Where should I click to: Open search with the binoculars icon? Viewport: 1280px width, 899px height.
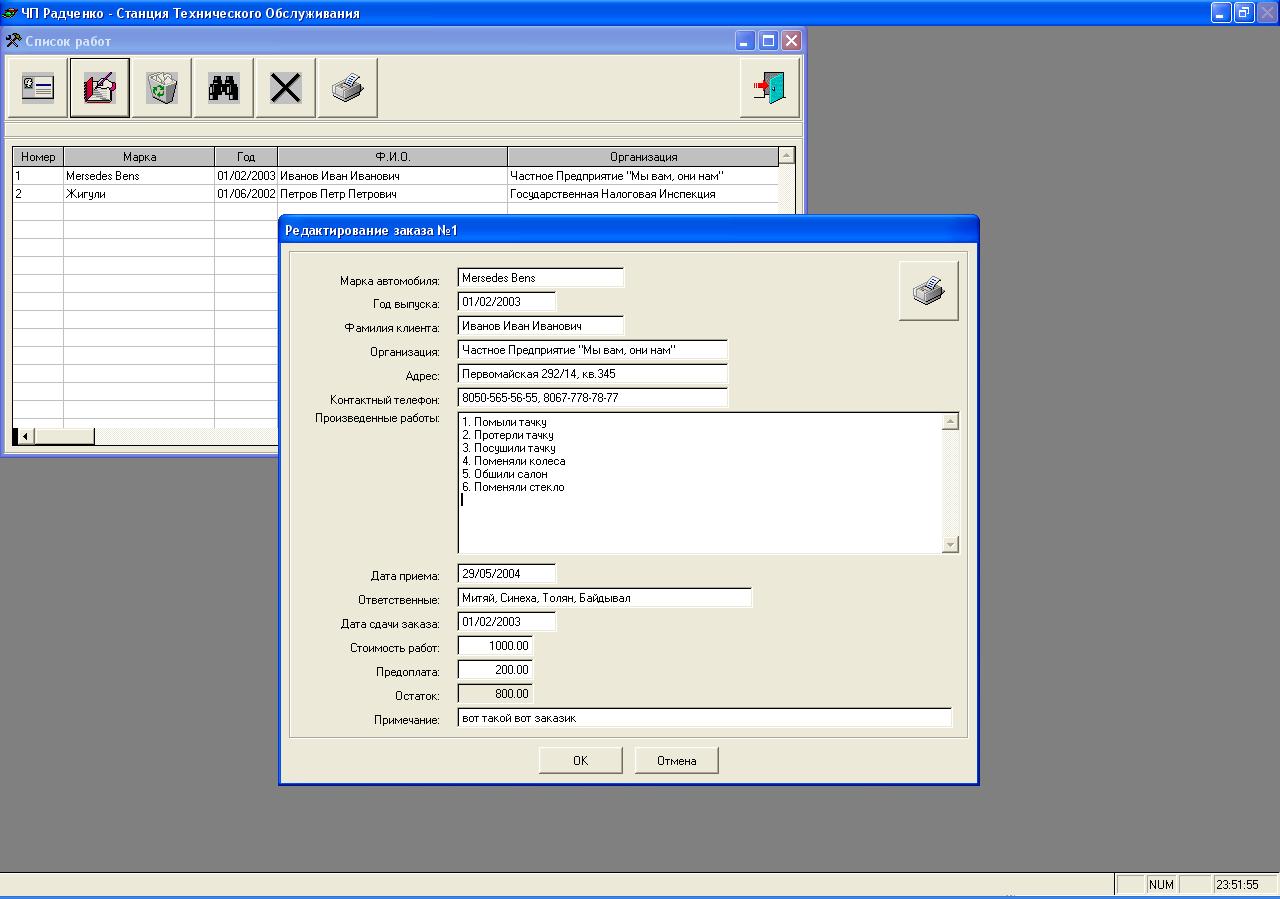click(x=224, y=88)
